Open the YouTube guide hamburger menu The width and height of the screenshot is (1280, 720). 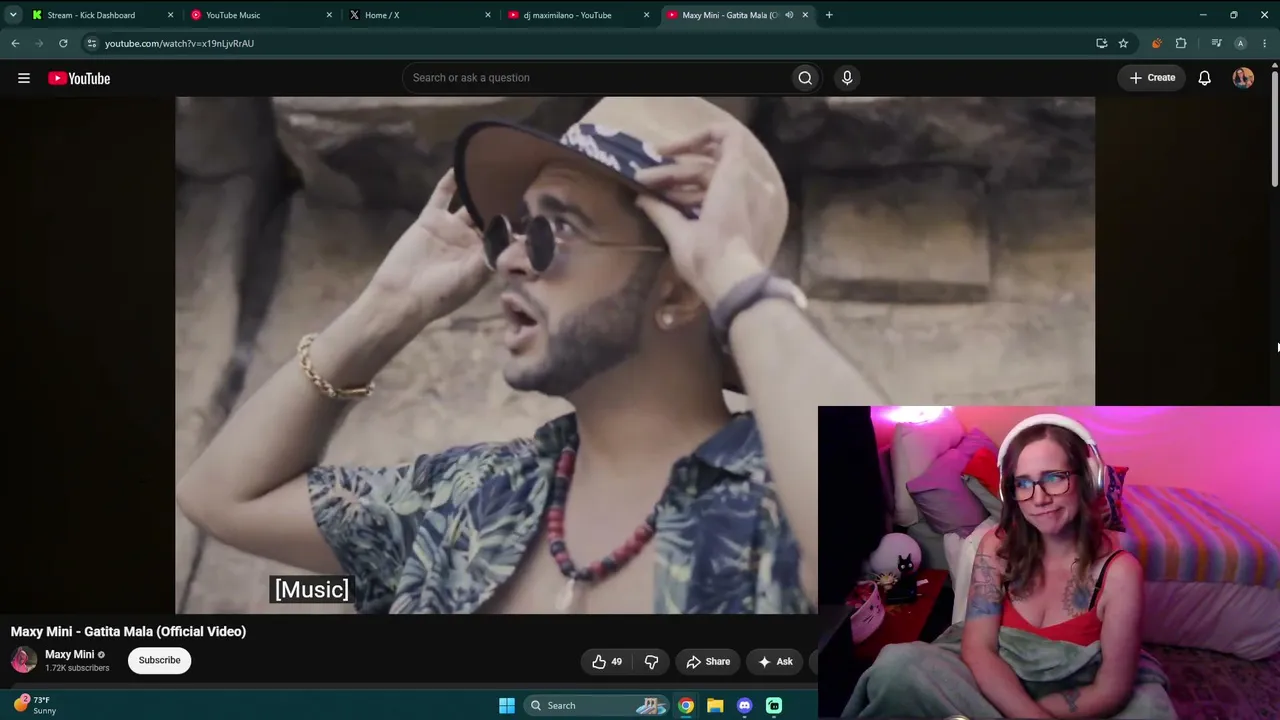[x=24, y=78]
